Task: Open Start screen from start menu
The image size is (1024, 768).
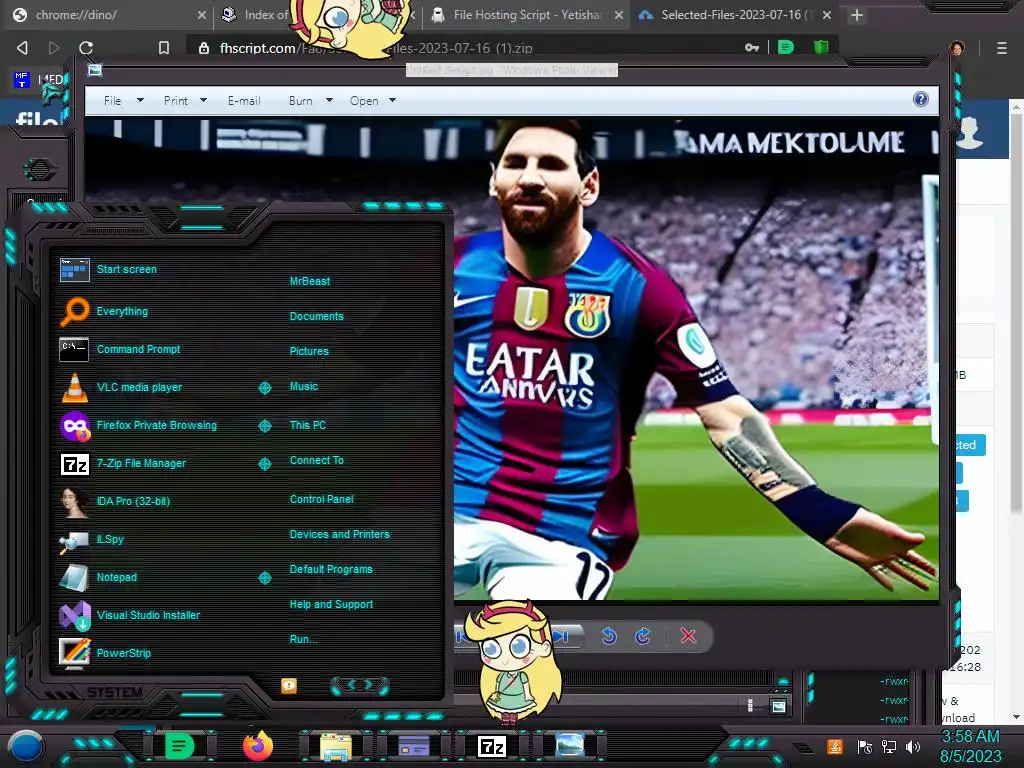Action: [108, 269]
